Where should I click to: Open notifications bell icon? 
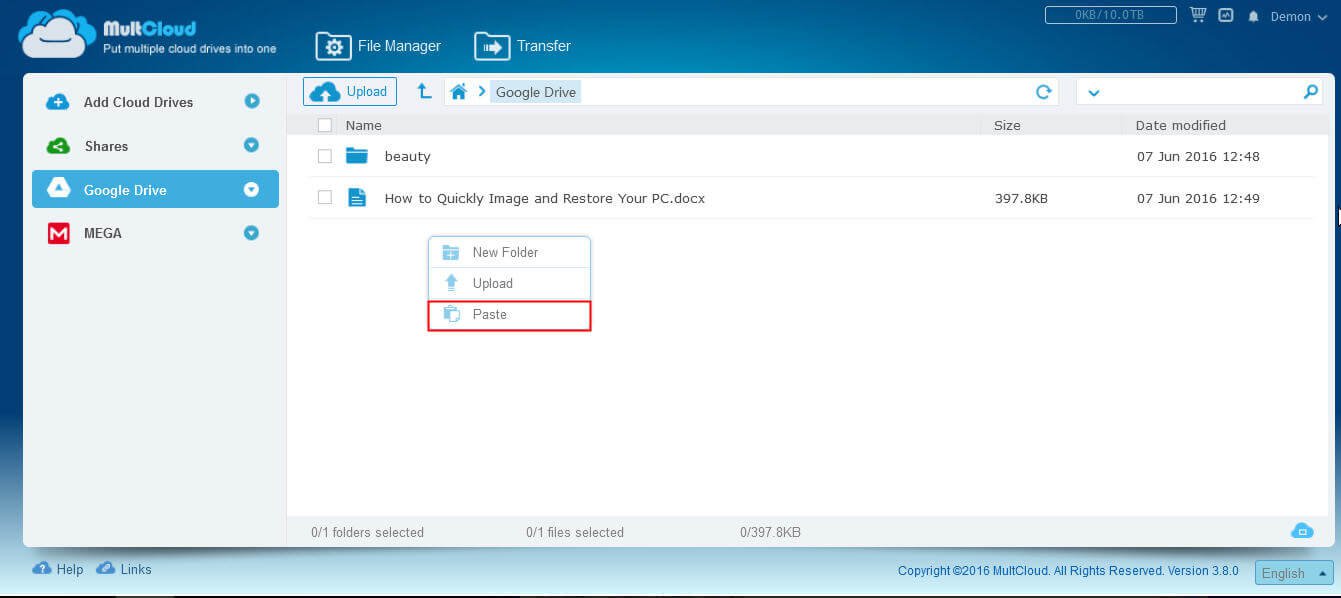click(1253, 16)
